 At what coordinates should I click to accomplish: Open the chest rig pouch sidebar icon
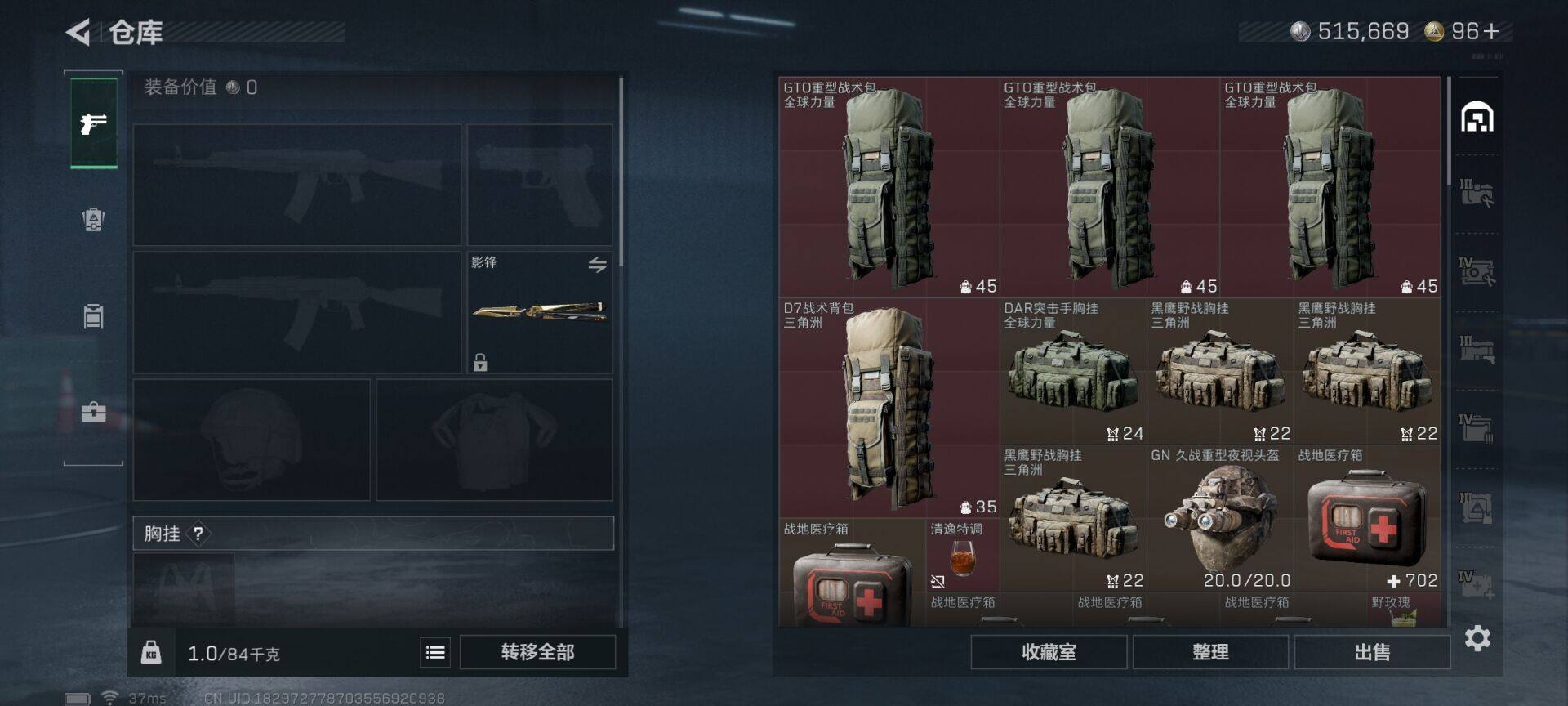(94, 315)
